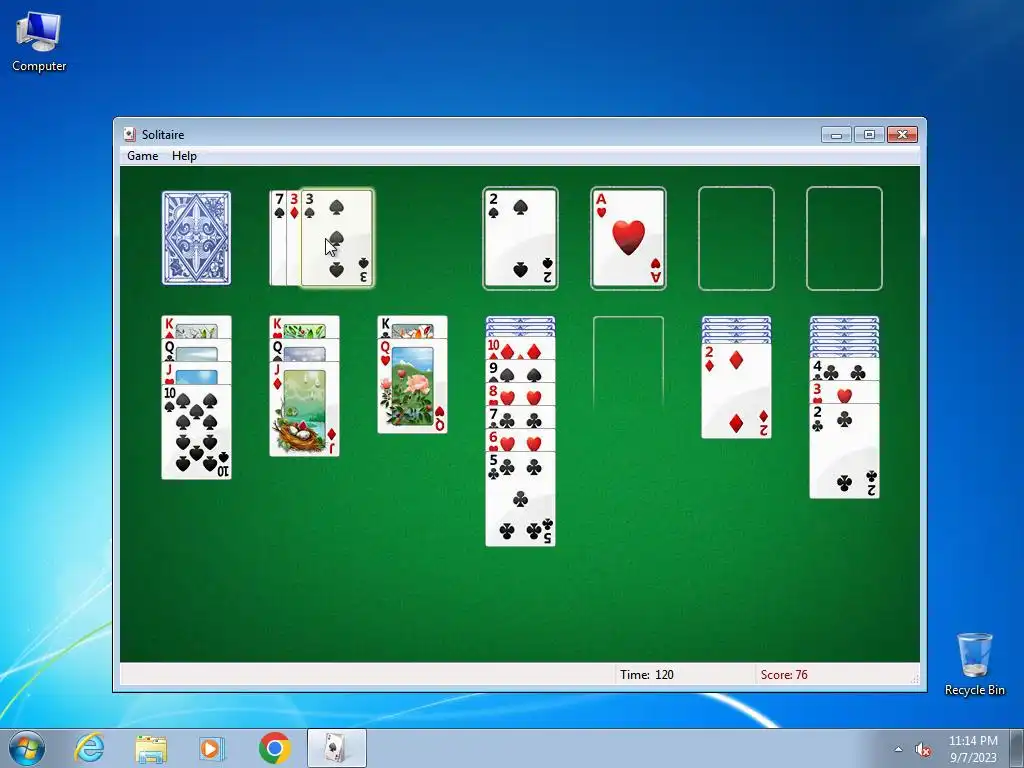Select the 5 of clubs card

pyautogui.click(x=520, y=499)
